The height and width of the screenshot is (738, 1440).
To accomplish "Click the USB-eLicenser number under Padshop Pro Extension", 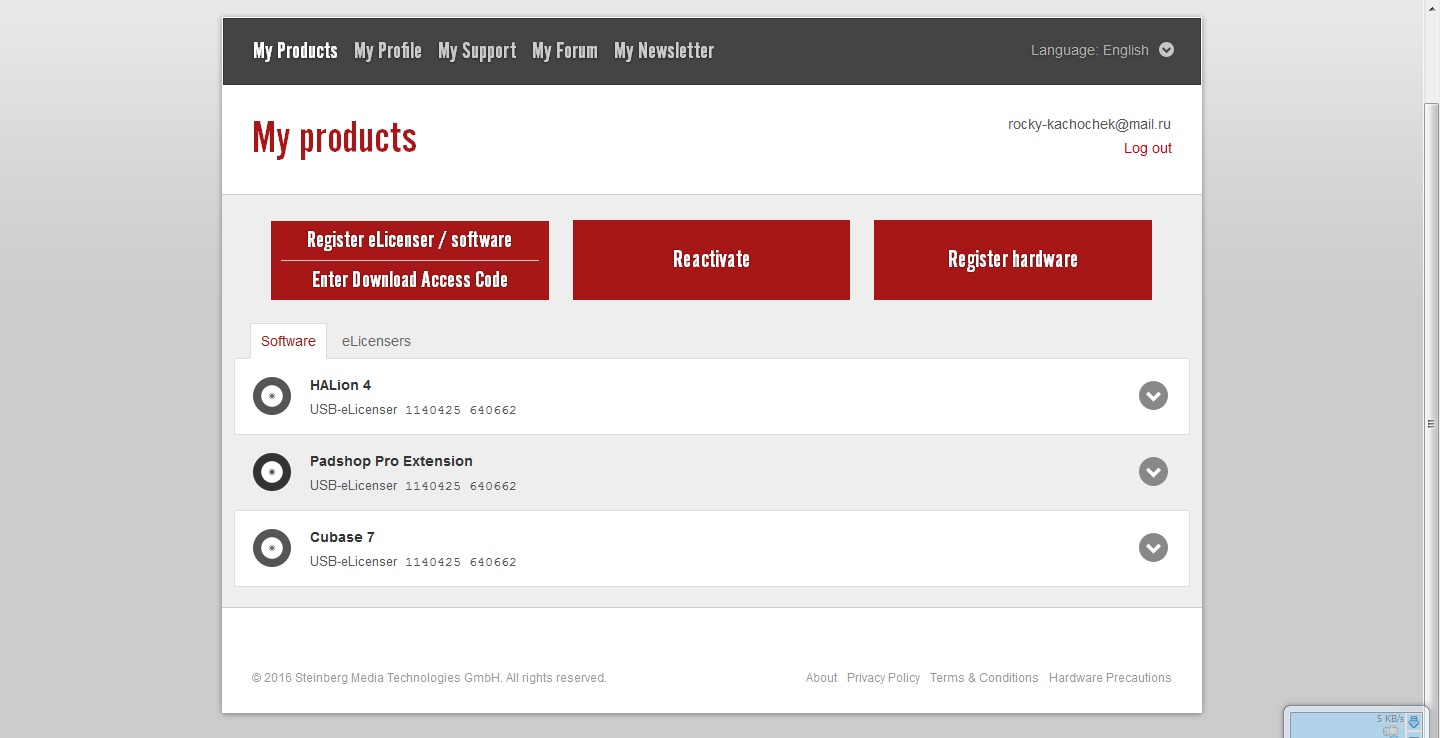I will coord(461,486).
